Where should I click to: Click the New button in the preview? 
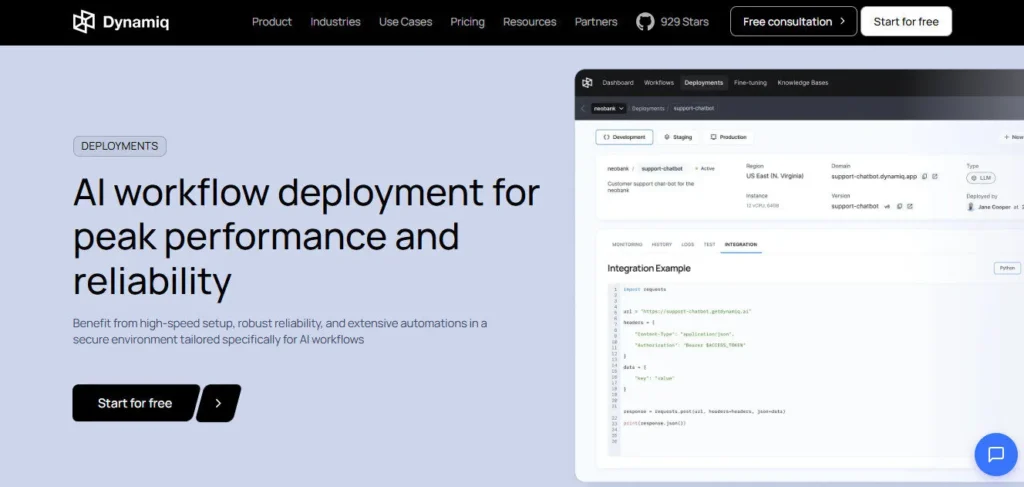[x=1014, y=137]
